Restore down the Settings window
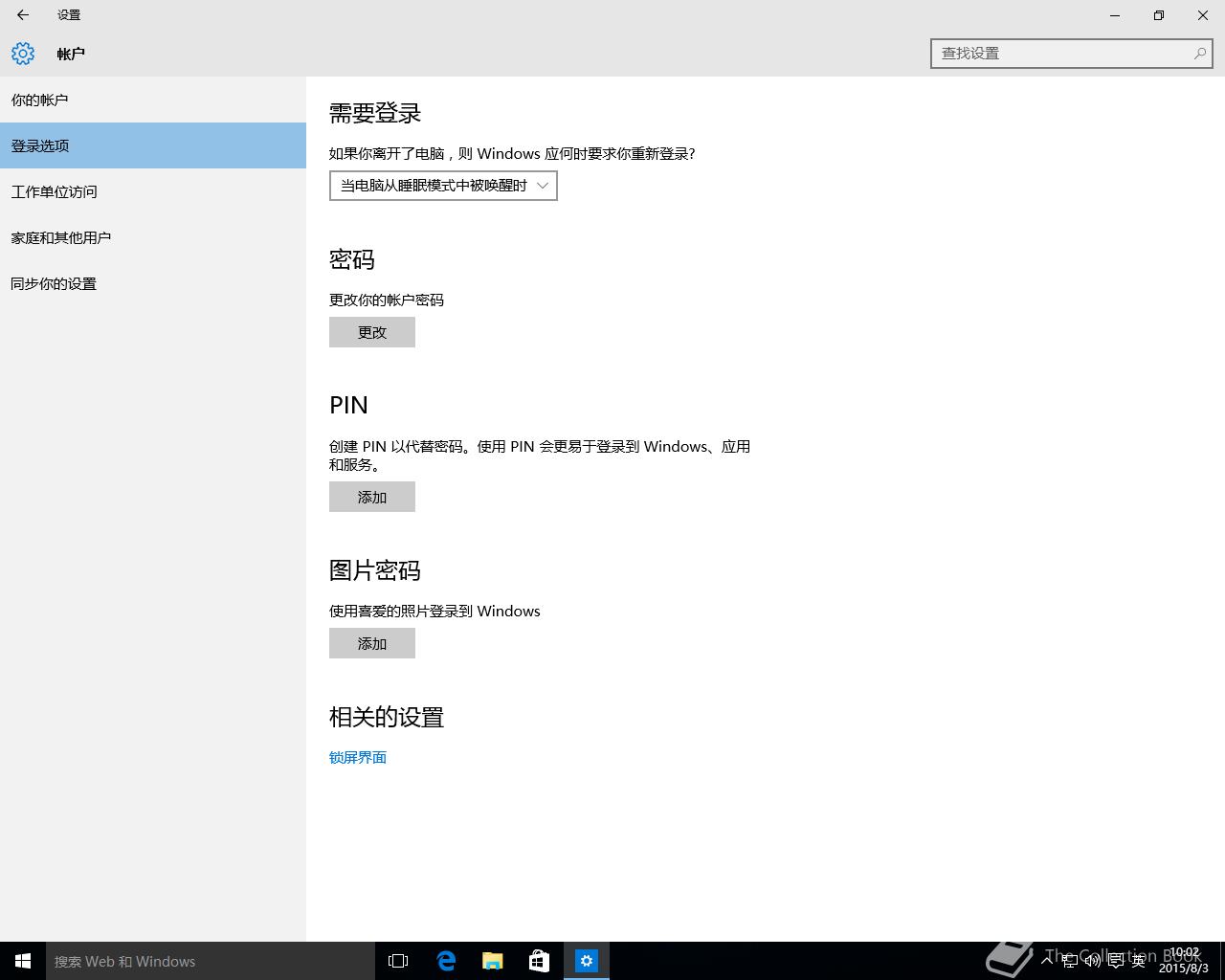 [1159, 15]
